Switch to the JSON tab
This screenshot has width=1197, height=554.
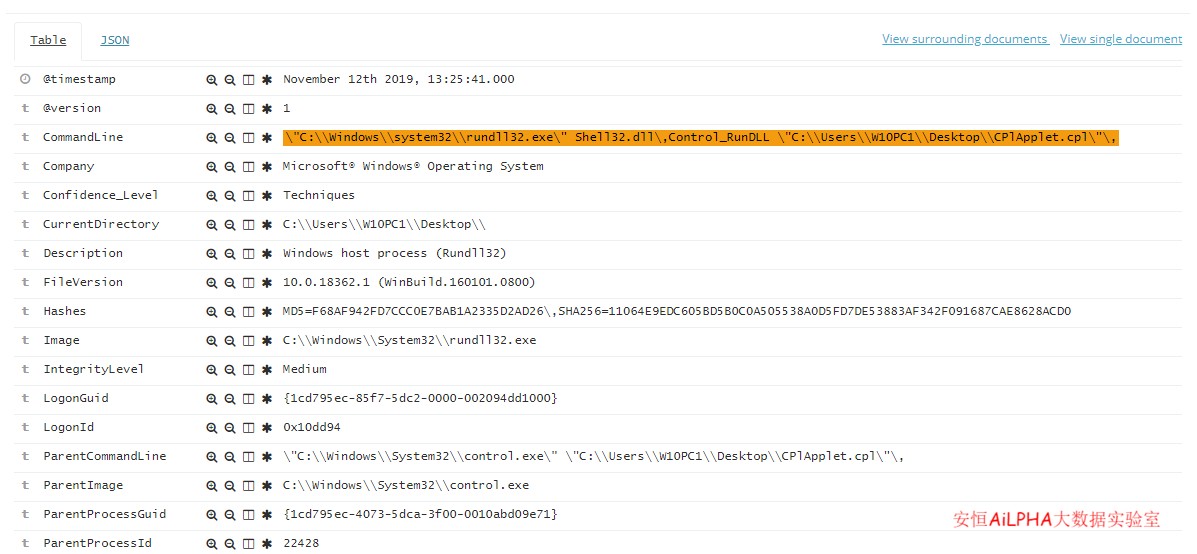coord(114,40)
